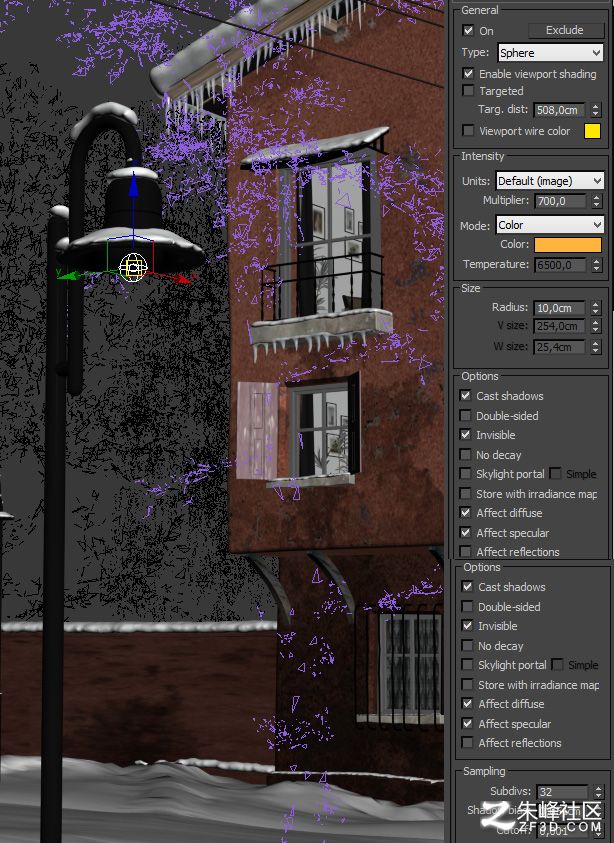614x843 pixels.
Task: Adjust the Subdivs spinner arrows
Action: click(598, 791)
